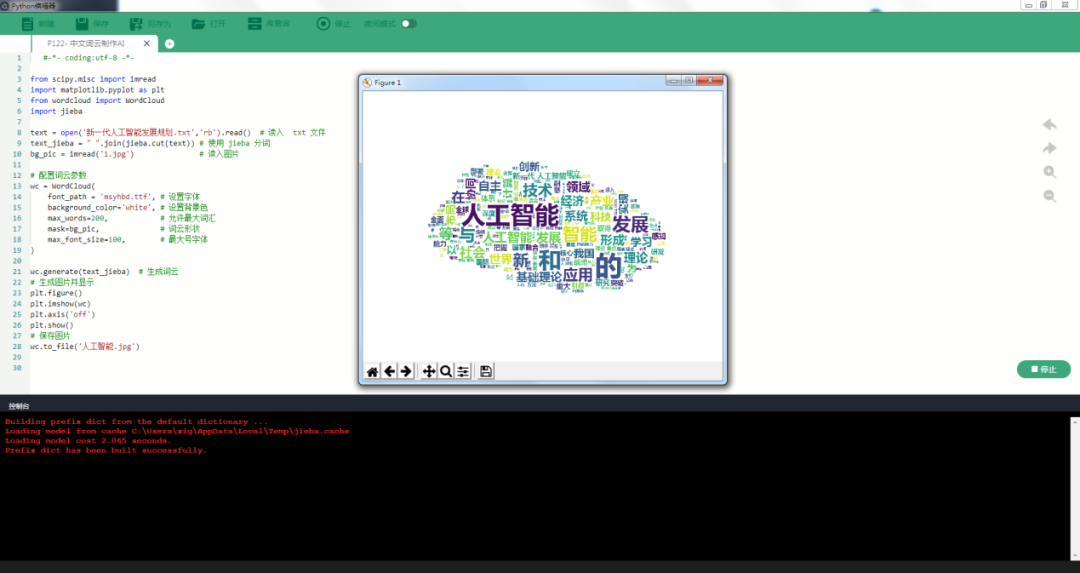
Task: Click the 'plt.imshow(wc)' code line
Action: tap(60, 304)
